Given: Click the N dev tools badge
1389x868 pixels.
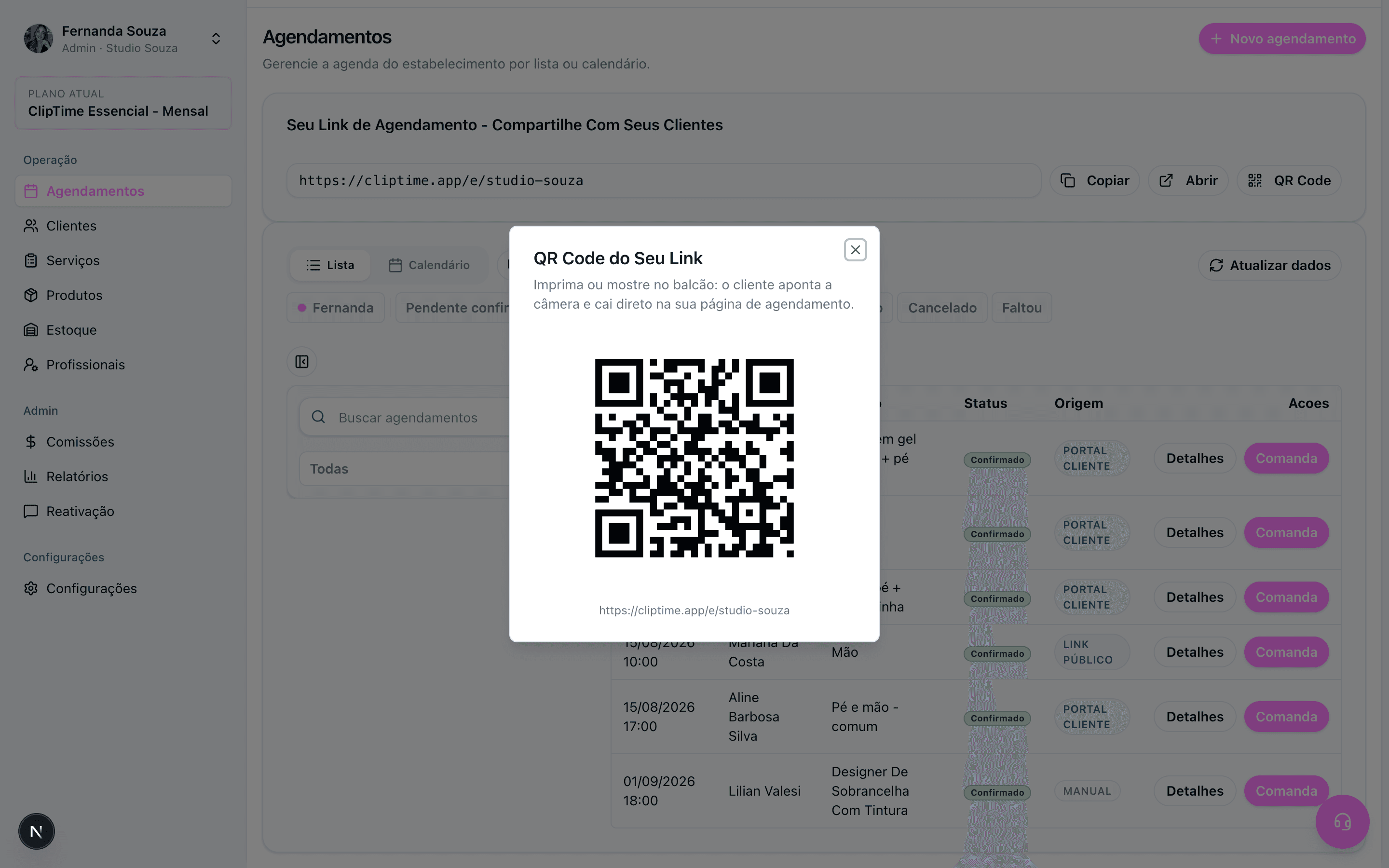Looking at the screenshot, I should click(36, 831).
